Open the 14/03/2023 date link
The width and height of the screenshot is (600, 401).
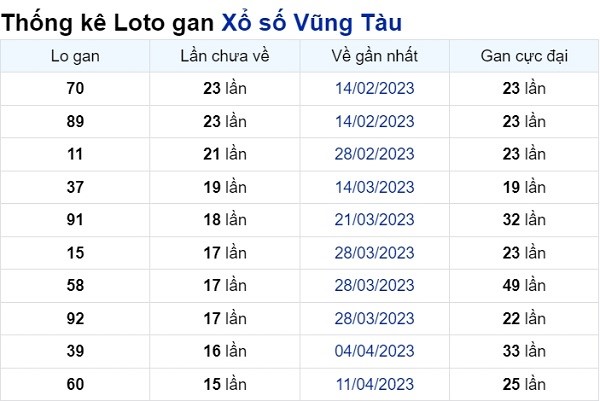[375, 187]
